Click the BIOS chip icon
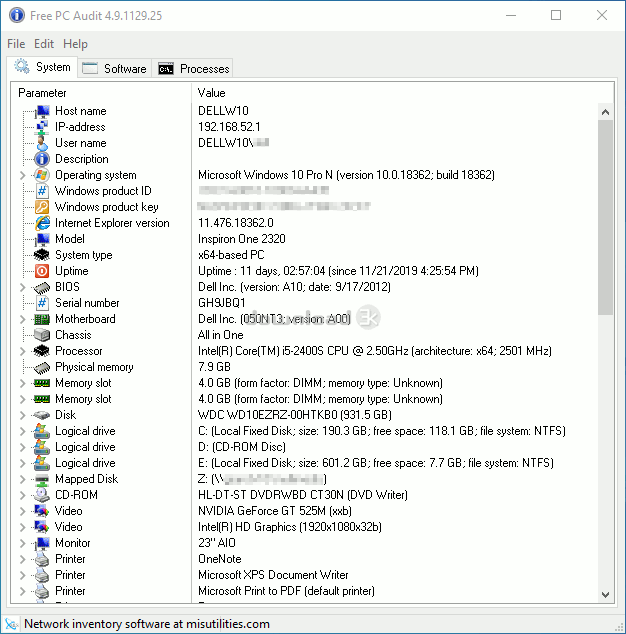Image resolution: width=626 pixels, height=634 pixels. point(42,287)
